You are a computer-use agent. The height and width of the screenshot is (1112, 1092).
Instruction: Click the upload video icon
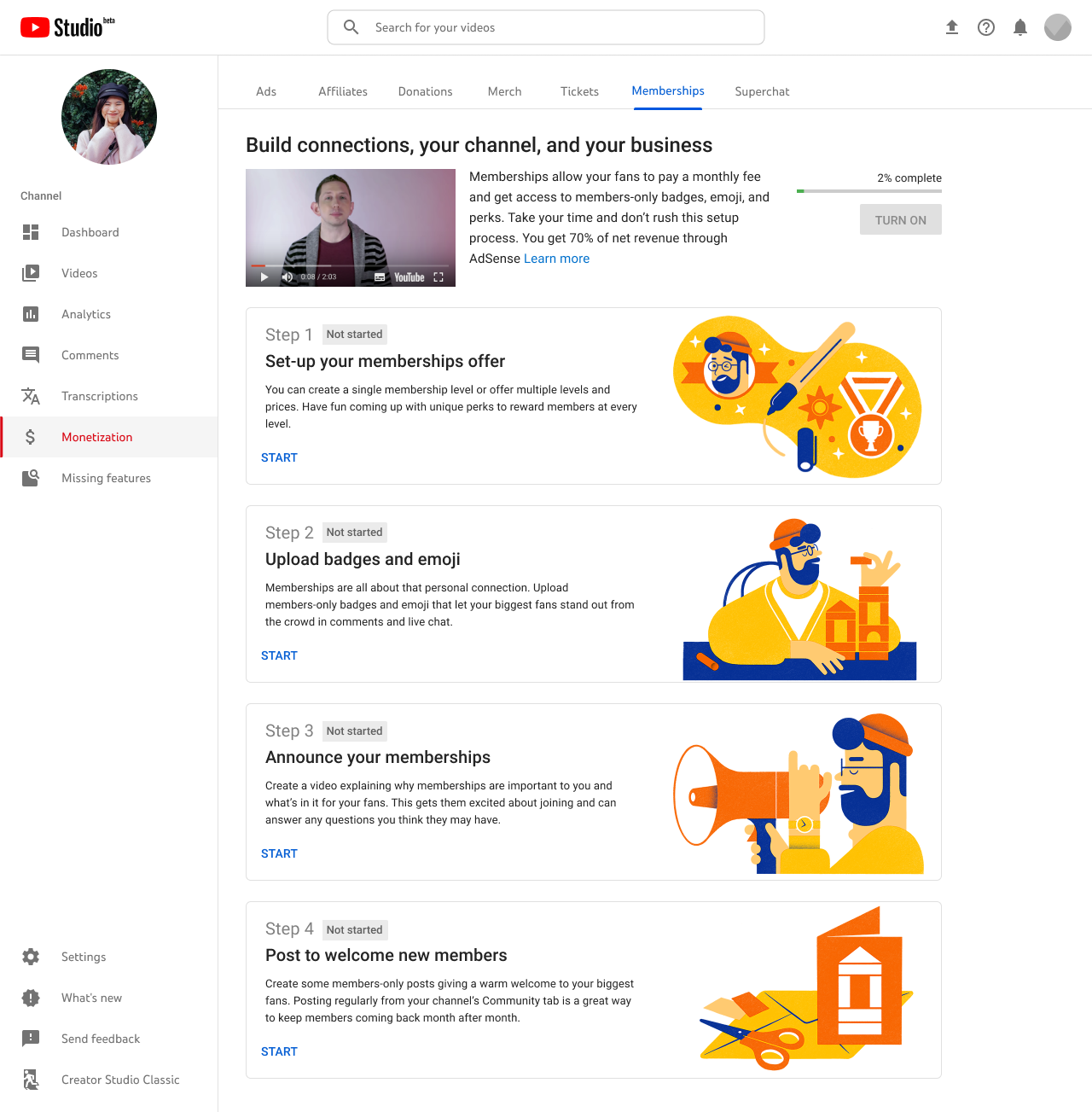point(952,27)
